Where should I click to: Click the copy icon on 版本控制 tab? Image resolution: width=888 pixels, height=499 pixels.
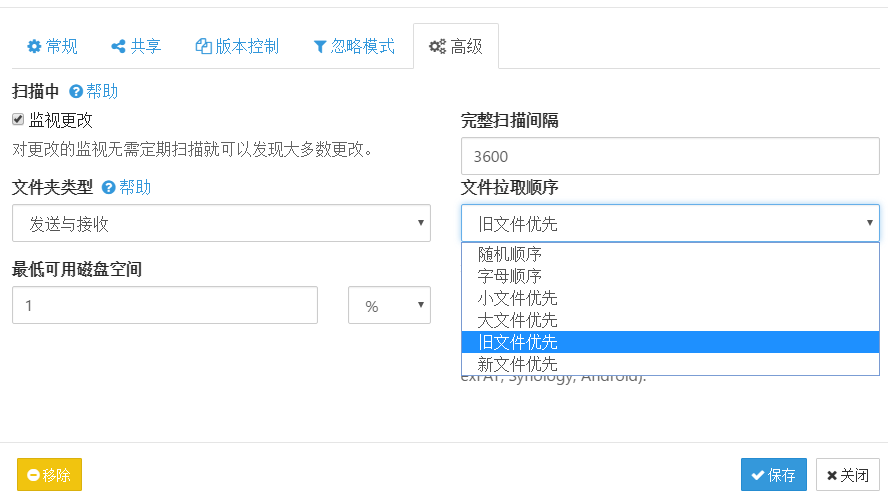(x=203, y=47)
